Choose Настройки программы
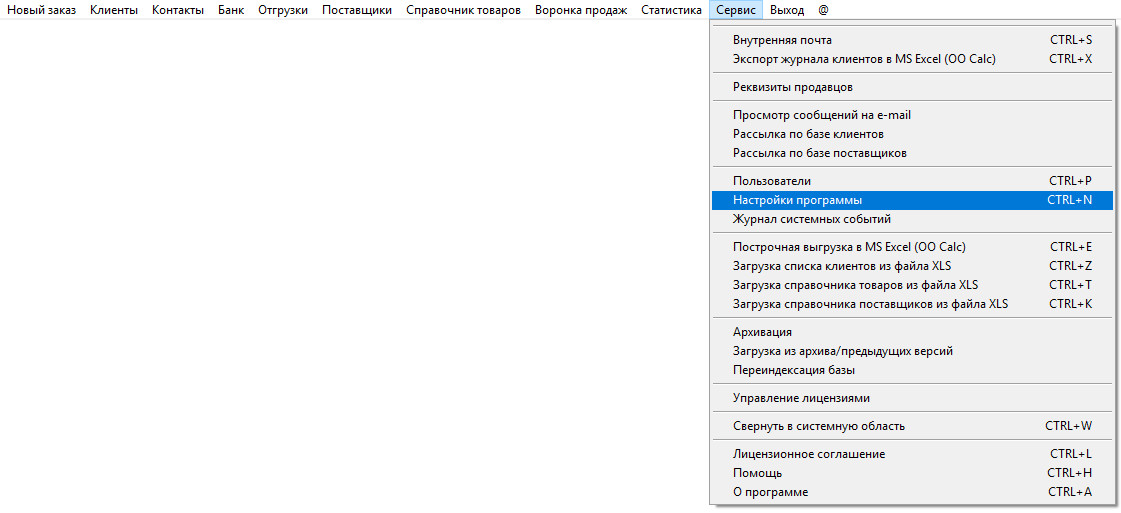This screenshot has height=513, width=1121. tap(797, 200)
